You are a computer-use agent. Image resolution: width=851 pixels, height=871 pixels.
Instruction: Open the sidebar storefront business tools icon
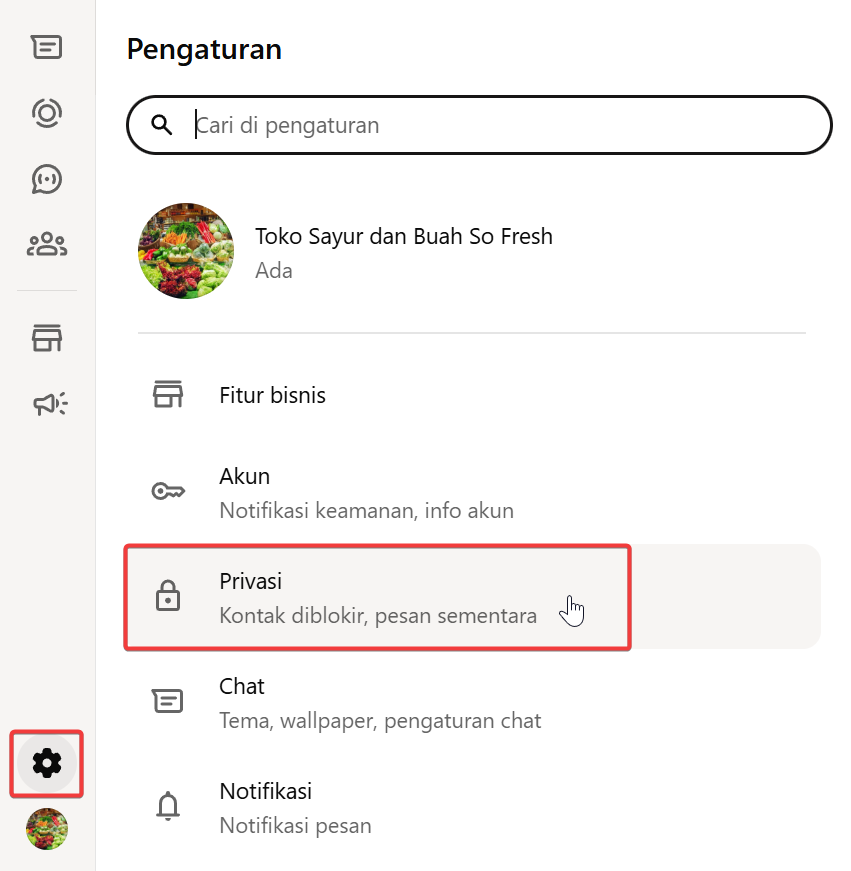(47, 338)
